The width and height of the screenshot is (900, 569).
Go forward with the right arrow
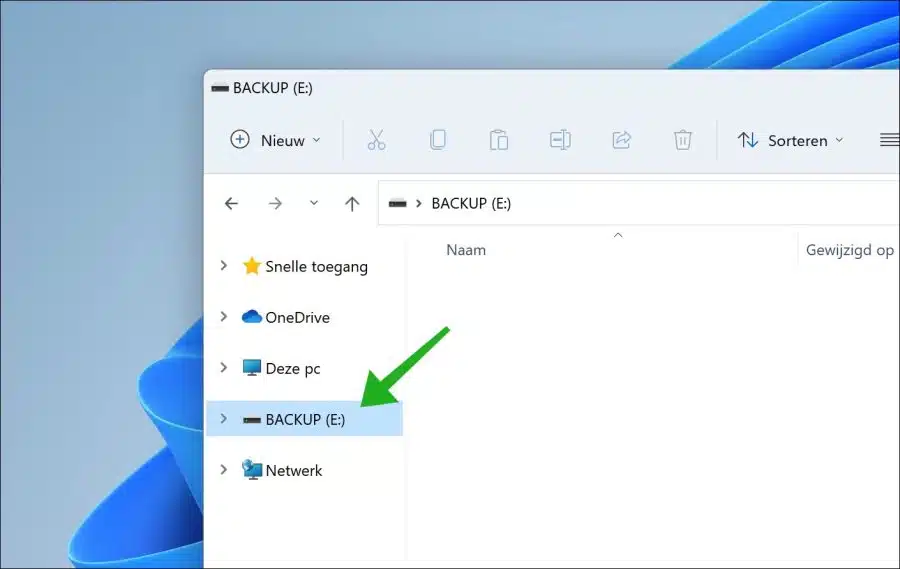point(275,203)
